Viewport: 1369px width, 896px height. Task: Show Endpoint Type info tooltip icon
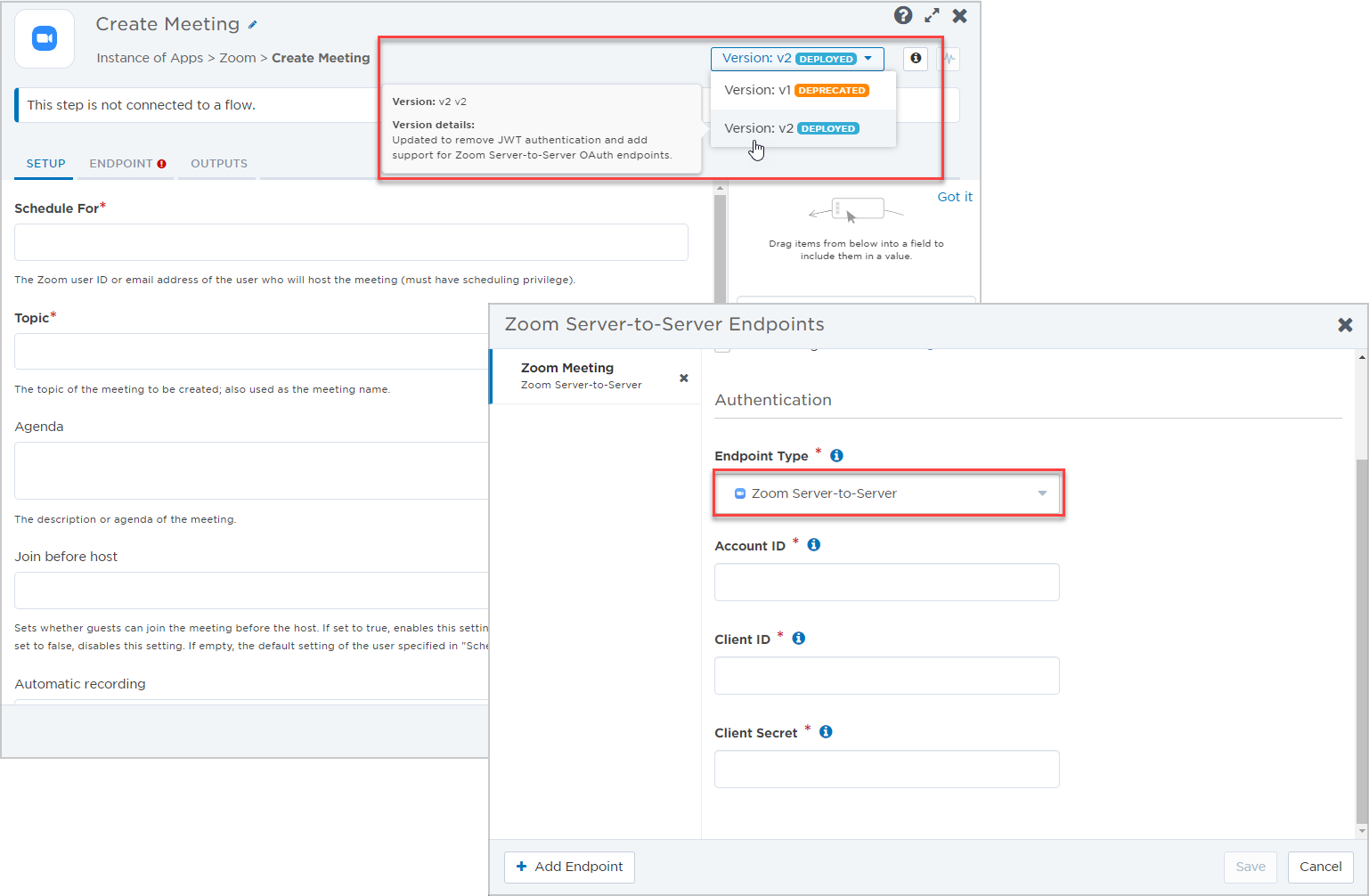click(x=836, y=456)
